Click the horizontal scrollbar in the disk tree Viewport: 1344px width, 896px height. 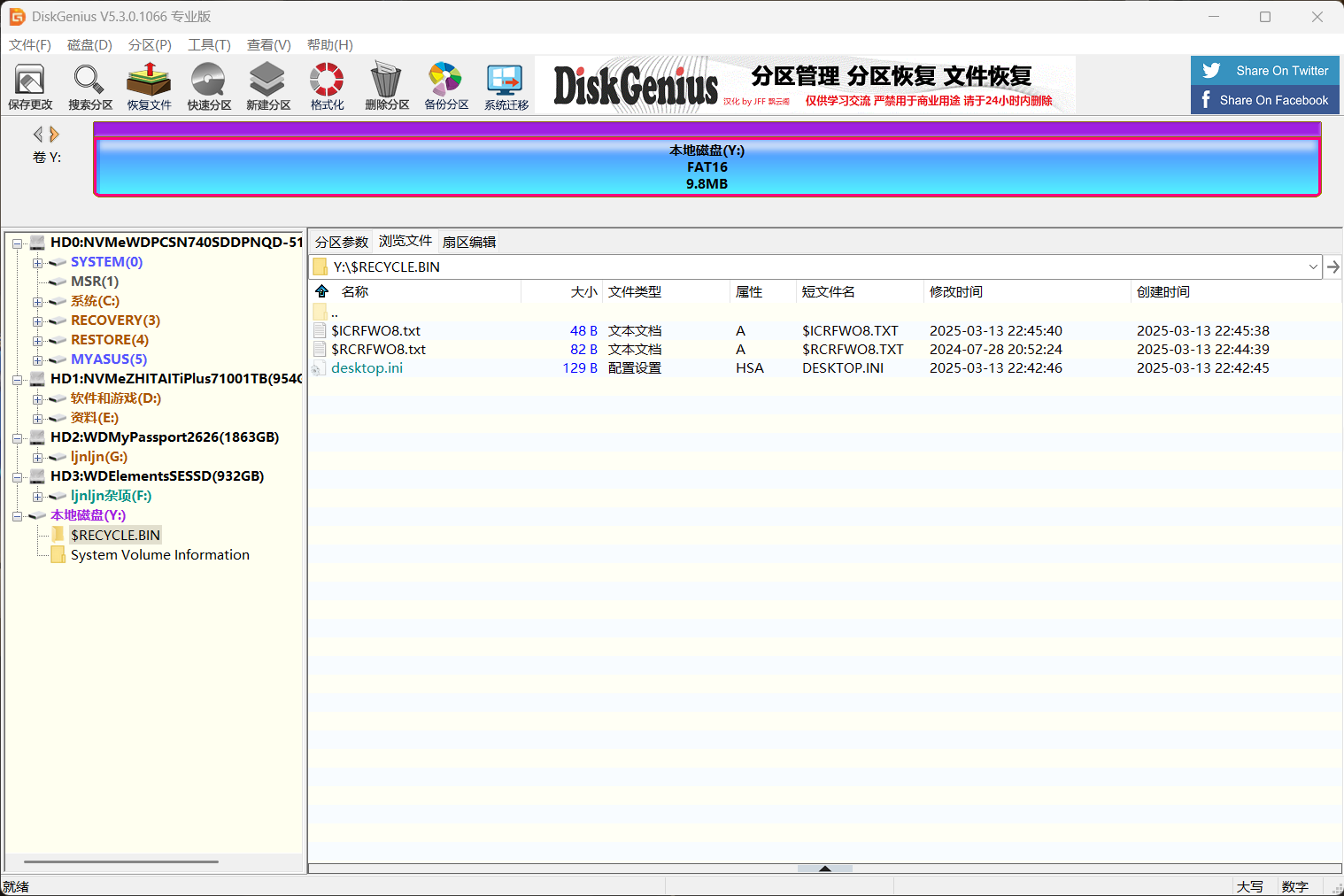(x=121, y=861)
